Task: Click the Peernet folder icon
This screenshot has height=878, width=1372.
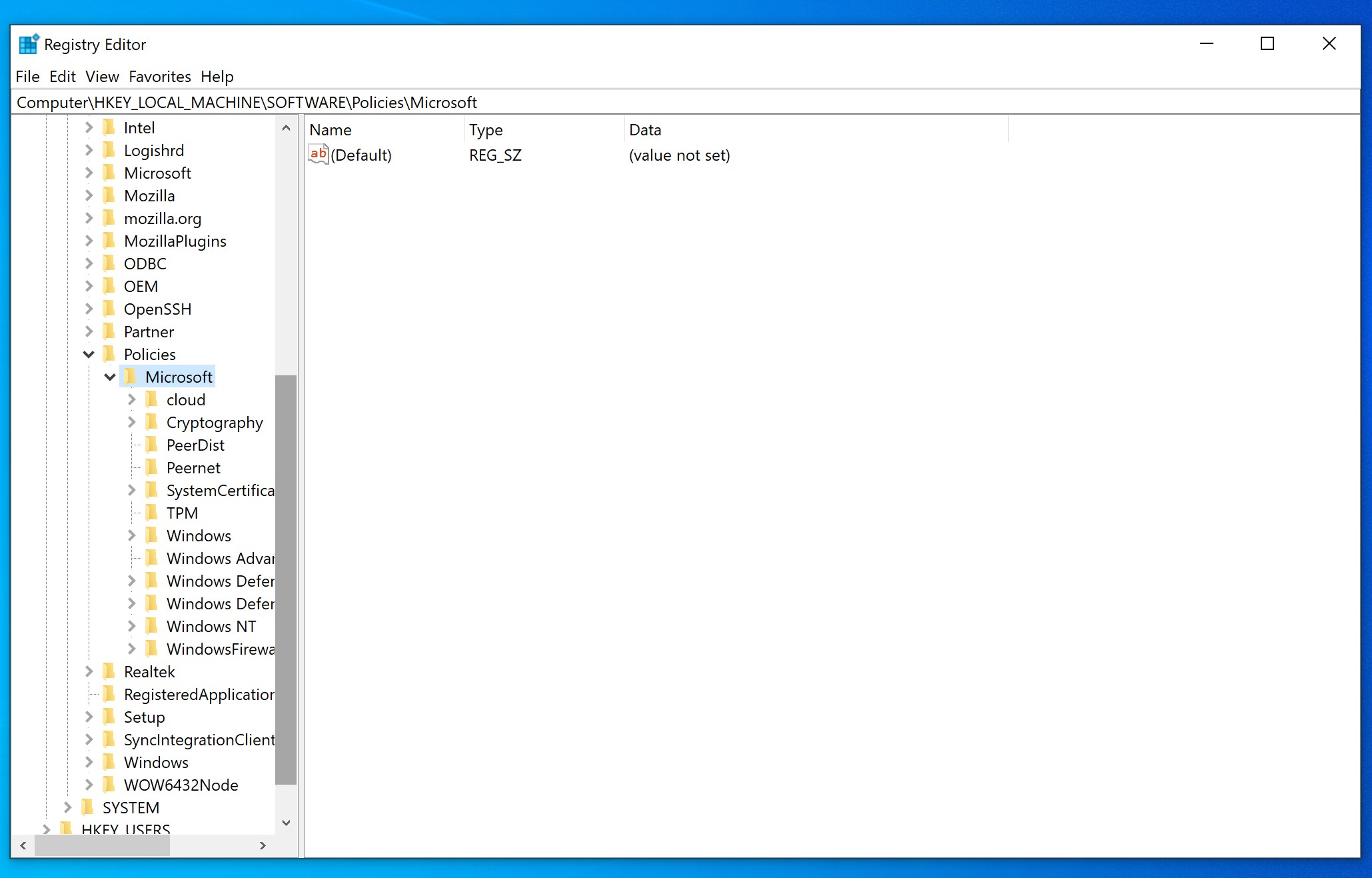Action: tap(152, 467)
